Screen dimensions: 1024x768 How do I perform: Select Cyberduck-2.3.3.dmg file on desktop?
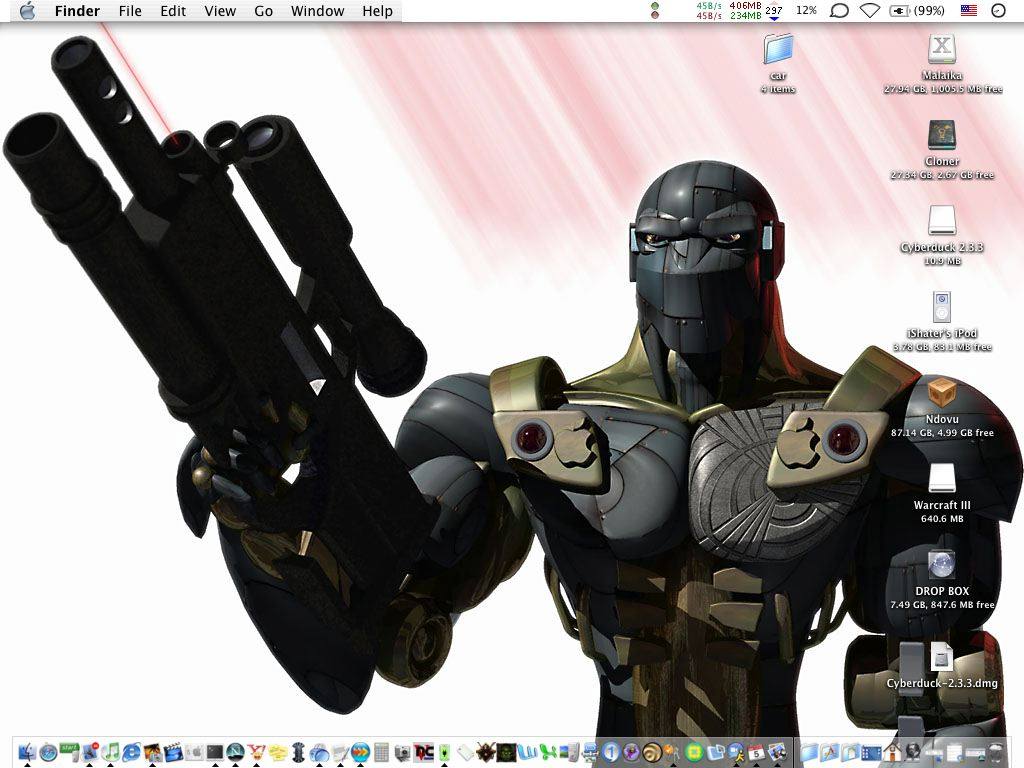(x=942, y=659)
